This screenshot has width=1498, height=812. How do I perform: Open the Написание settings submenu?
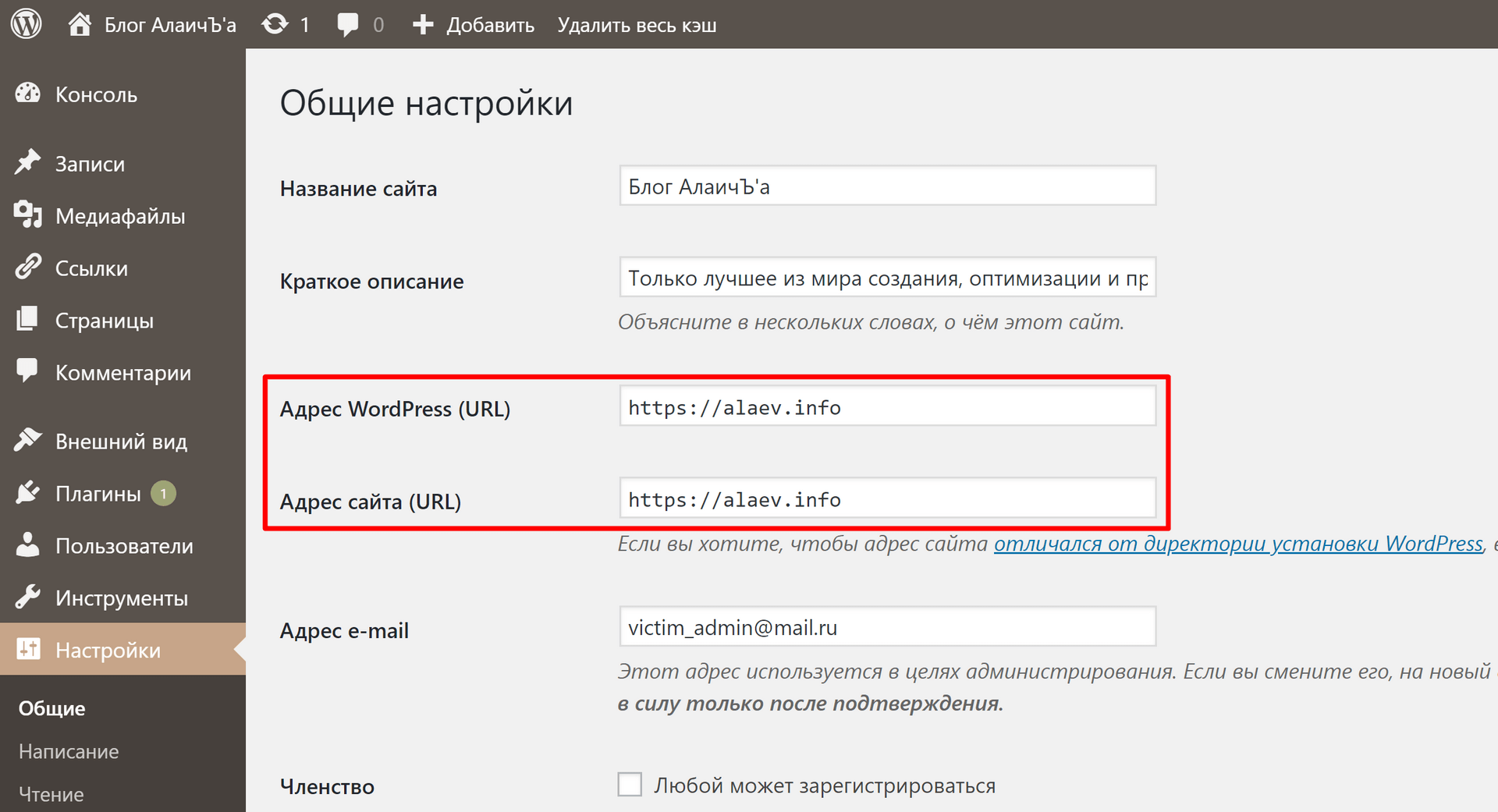69,751
